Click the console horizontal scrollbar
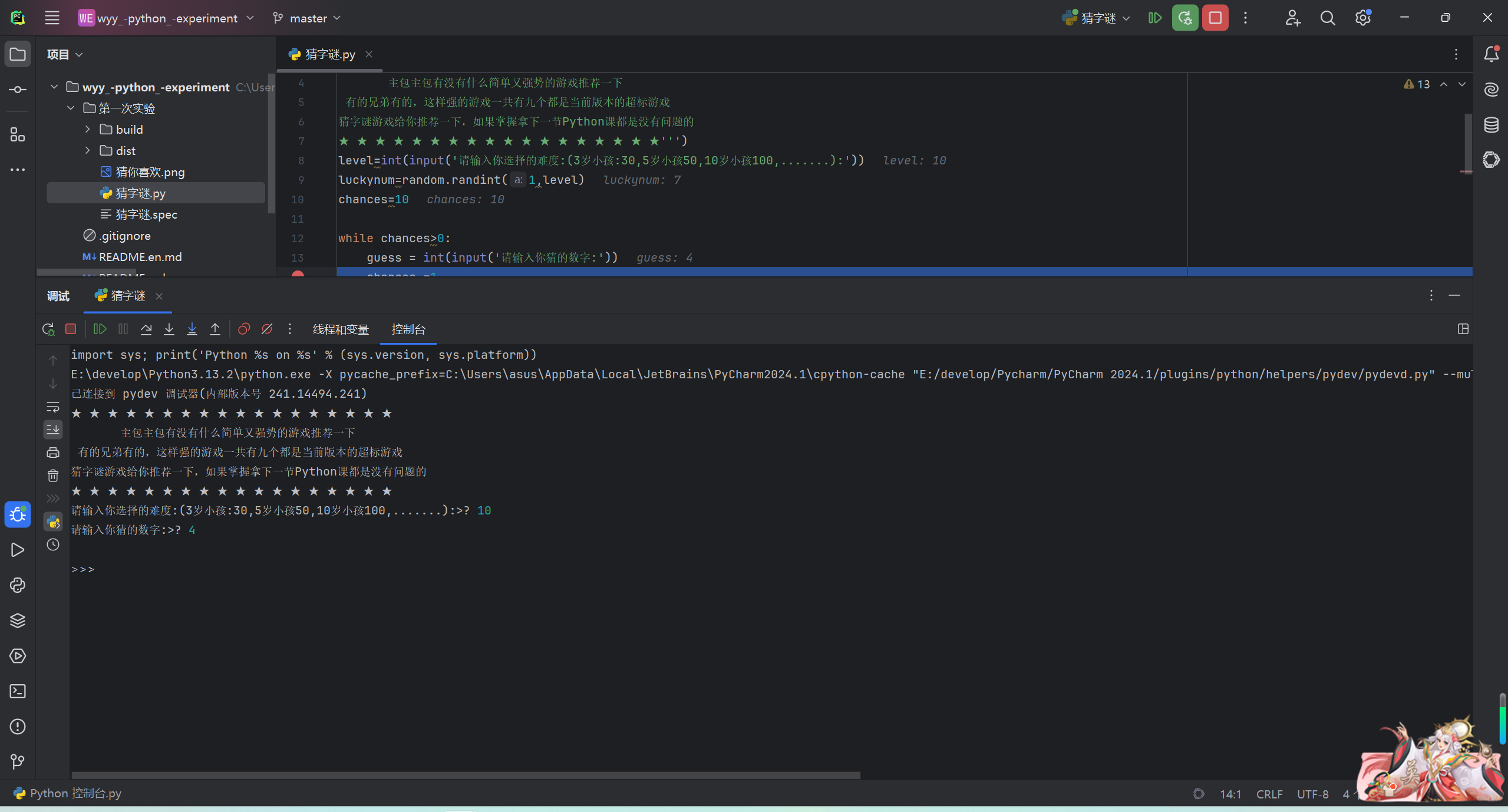 point(466,775)
